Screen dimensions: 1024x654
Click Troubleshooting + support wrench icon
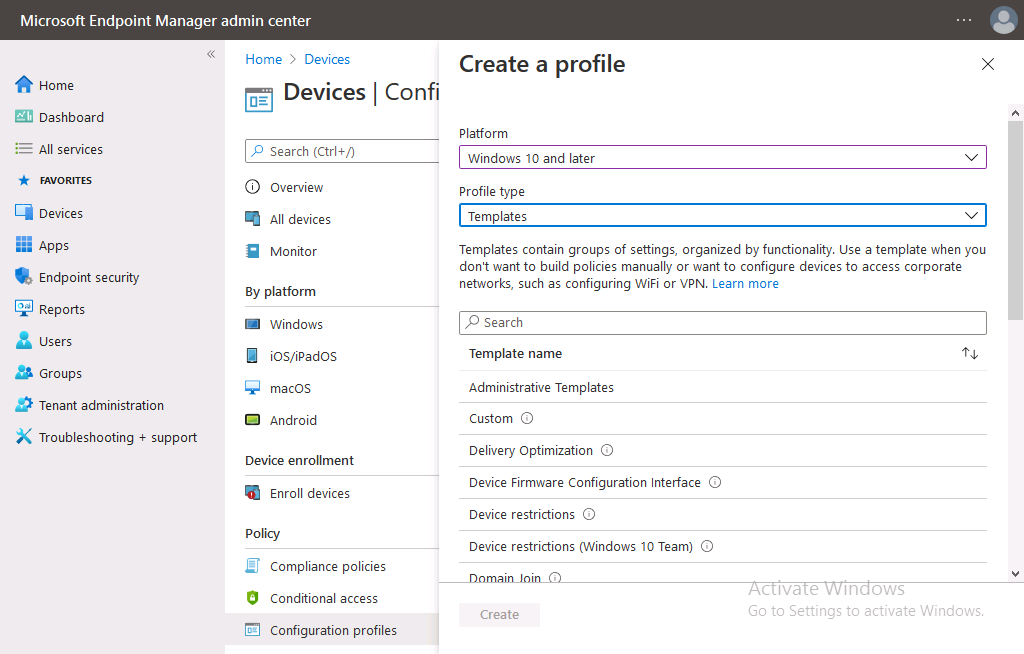[24, 436]
